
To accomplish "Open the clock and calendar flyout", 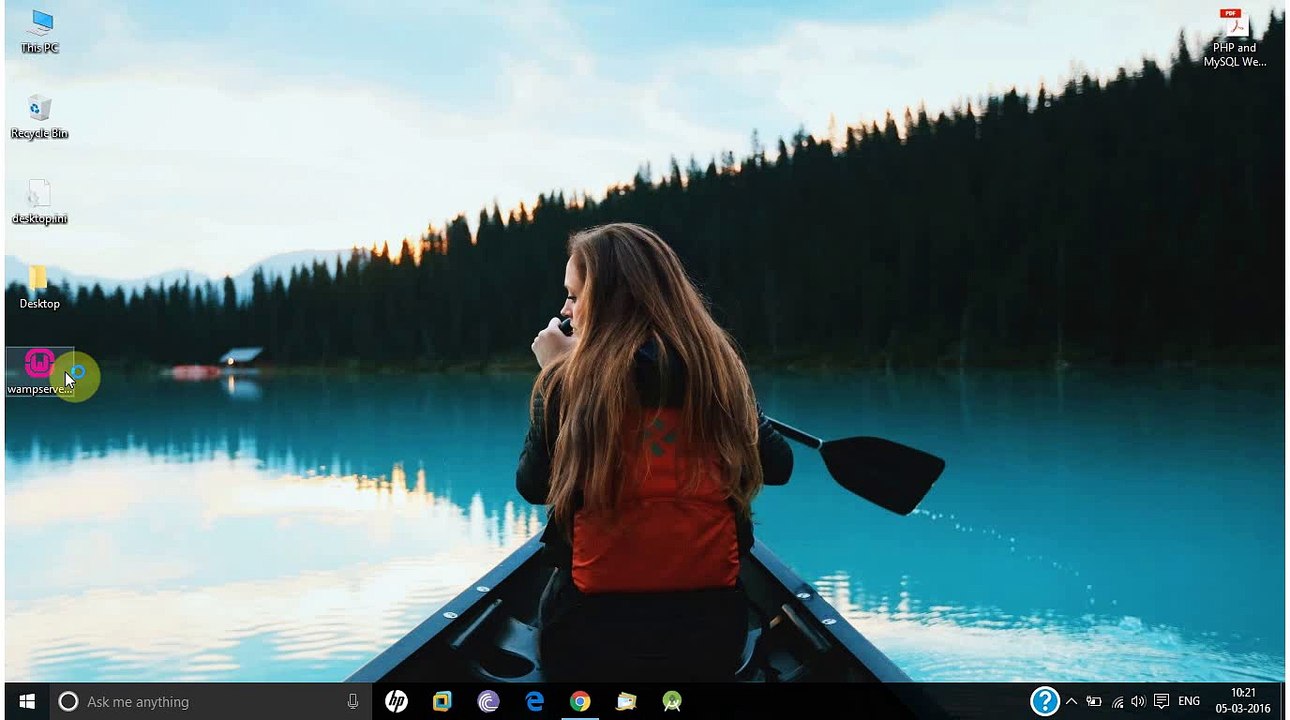I will 1243,701.
